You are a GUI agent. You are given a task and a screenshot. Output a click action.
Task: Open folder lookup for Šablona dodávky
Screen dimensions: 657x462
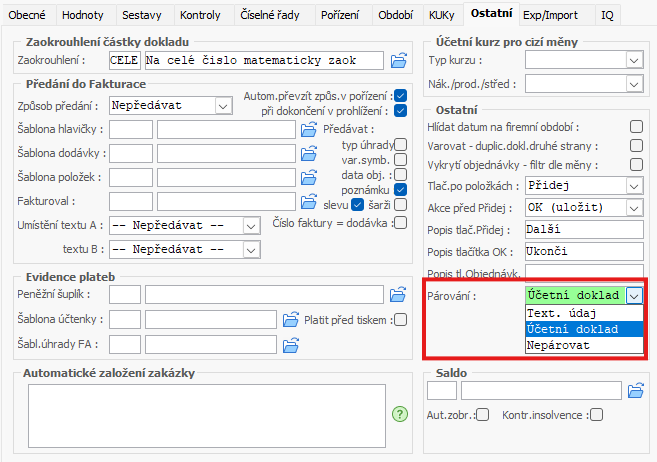pyautogui.click(x=309, y=153)
